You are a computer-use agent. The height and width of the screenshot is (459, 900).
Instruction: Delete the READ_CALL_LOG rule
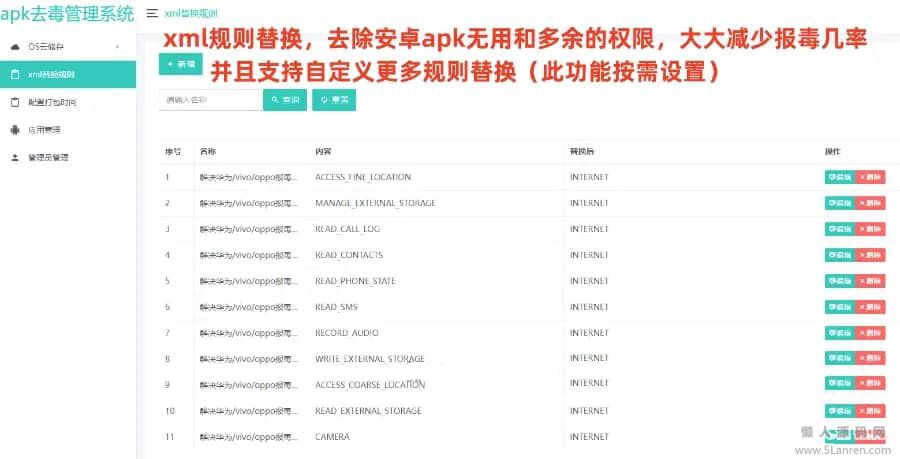(870, 229)
